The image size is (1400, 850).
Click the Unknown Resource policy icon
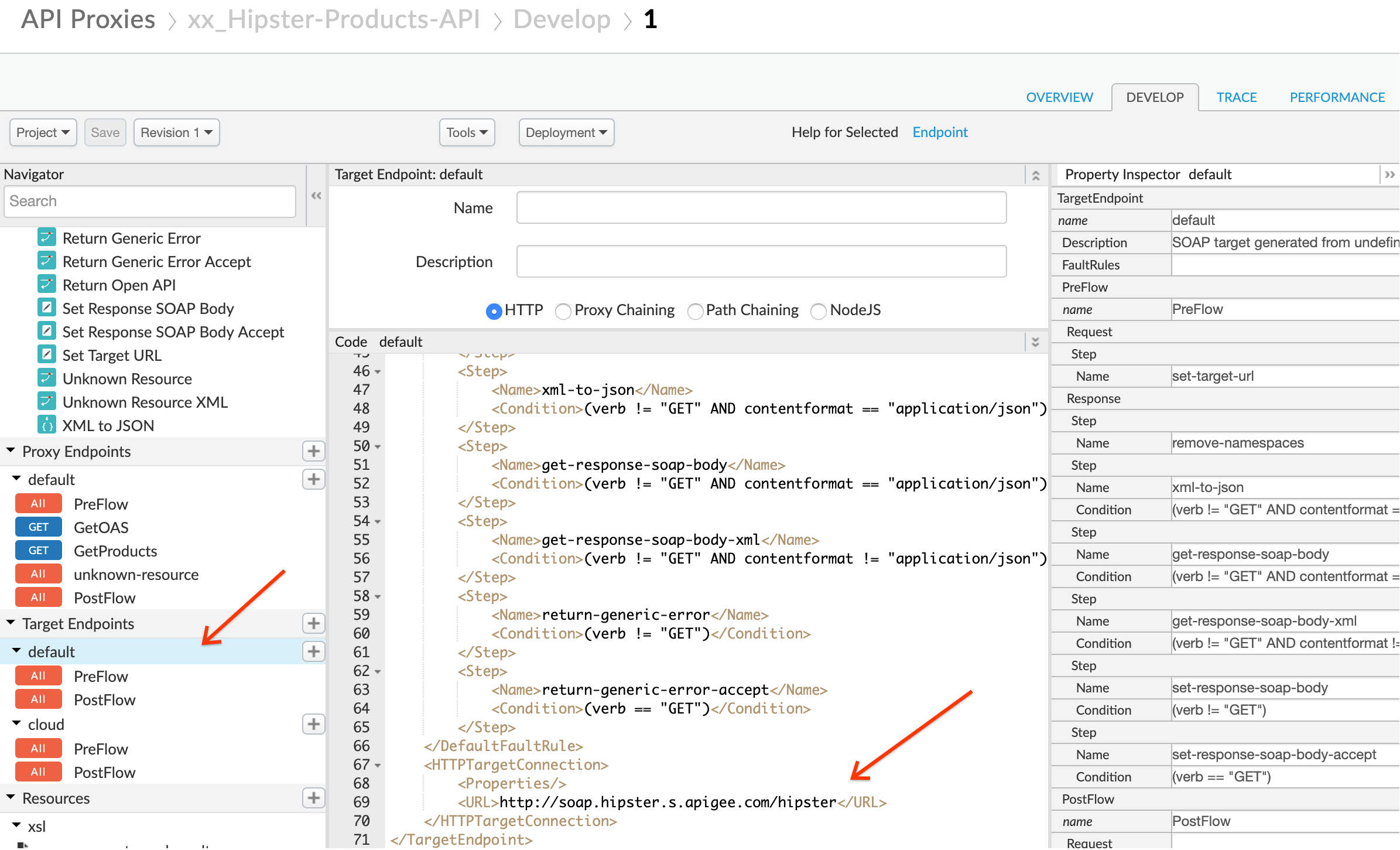[47, 378]
